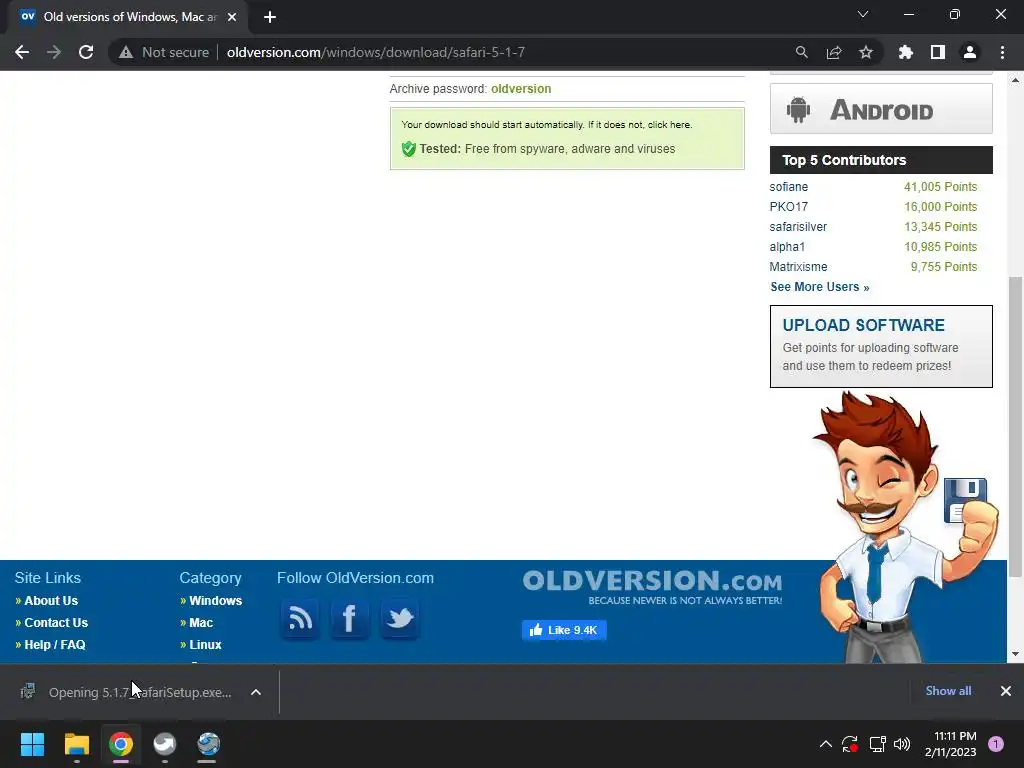Show hidden system tray icons
The height and width of the screenshot is (768, 1024).
(x=825, y=744)
